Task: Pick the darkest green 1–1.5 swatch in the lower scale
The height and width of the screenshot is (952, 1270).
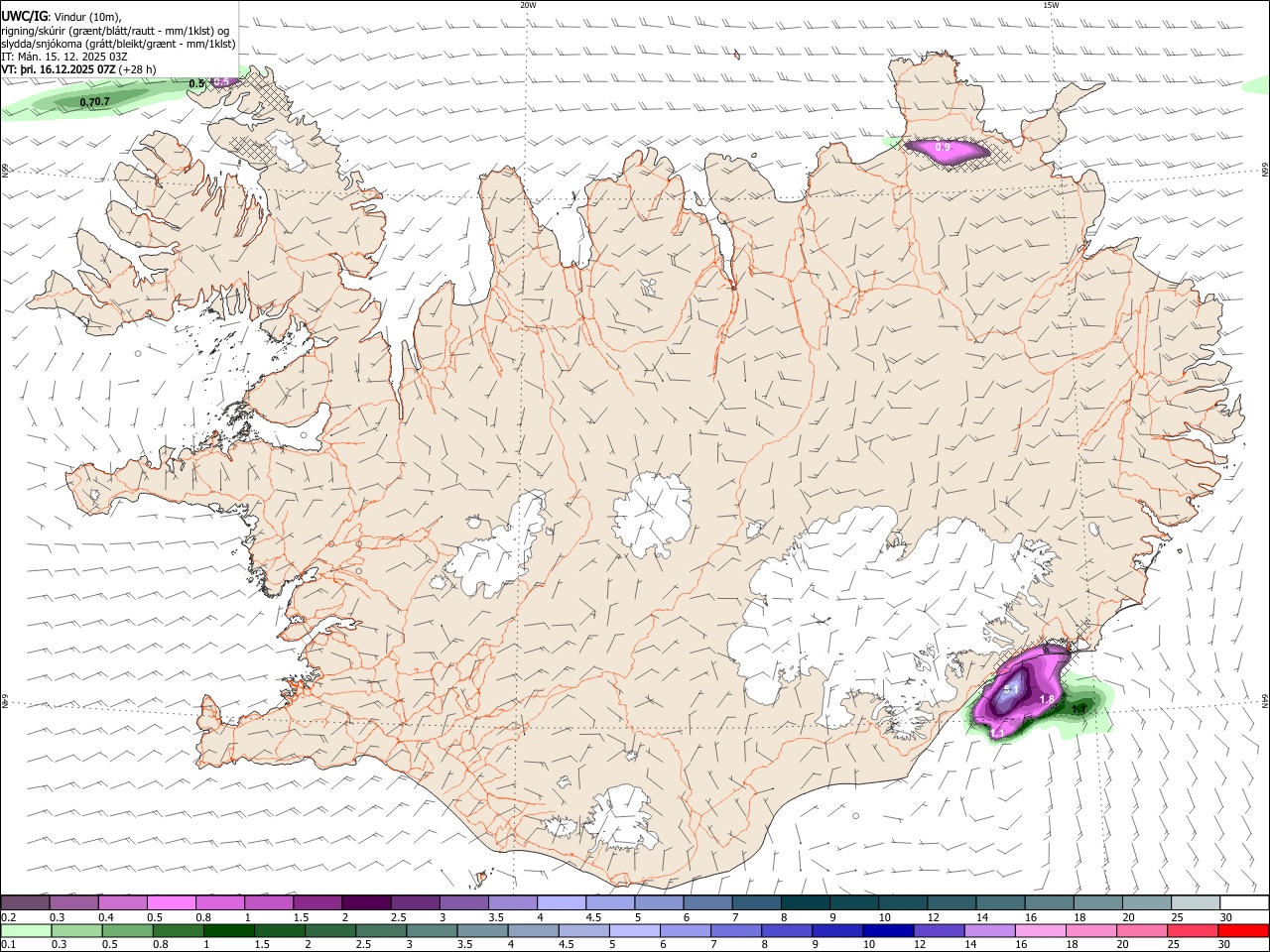Action: pos(228,930)
